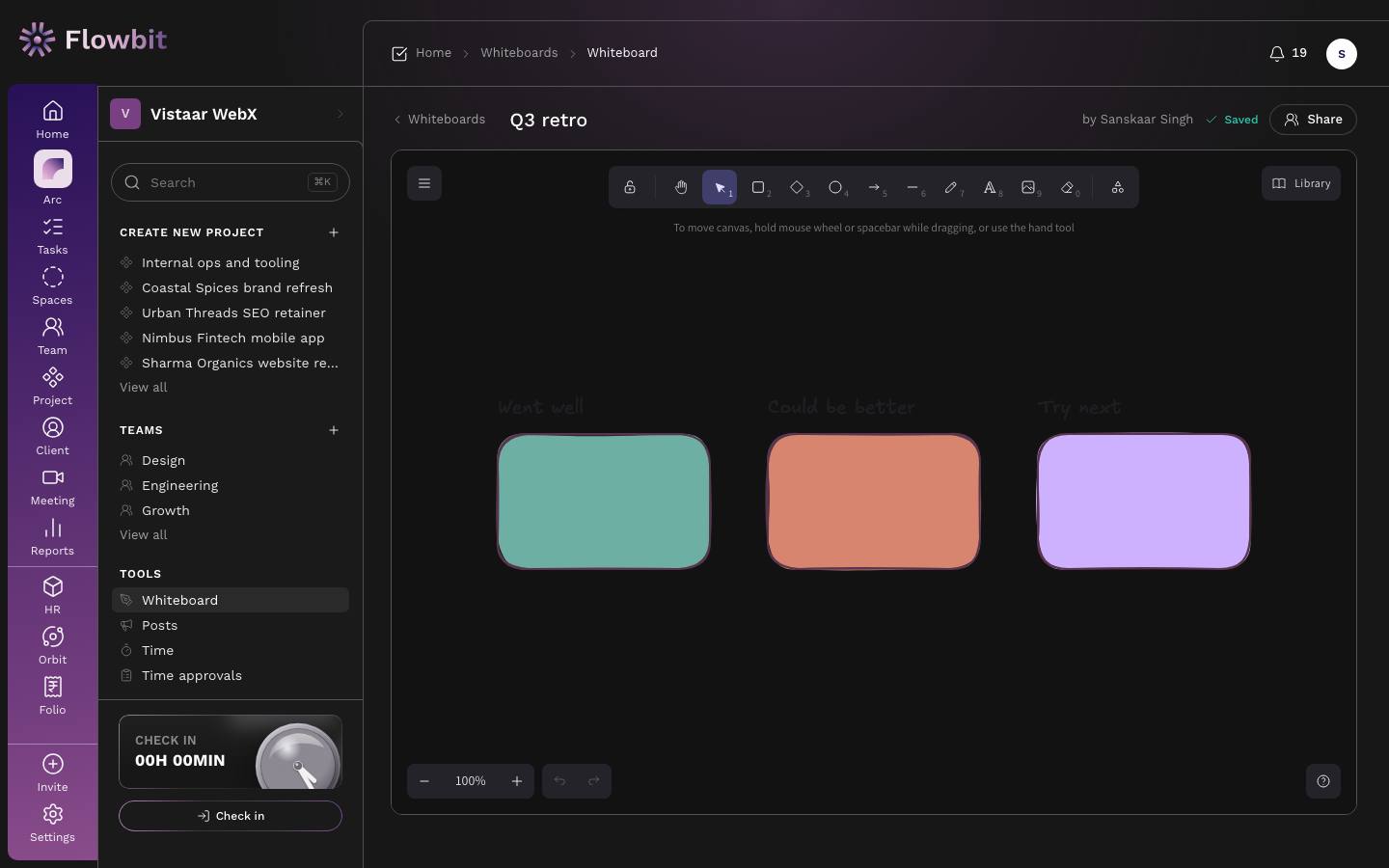Select the Text tool
This screenshot has width=1389, height=868.
tap(990, 187)
